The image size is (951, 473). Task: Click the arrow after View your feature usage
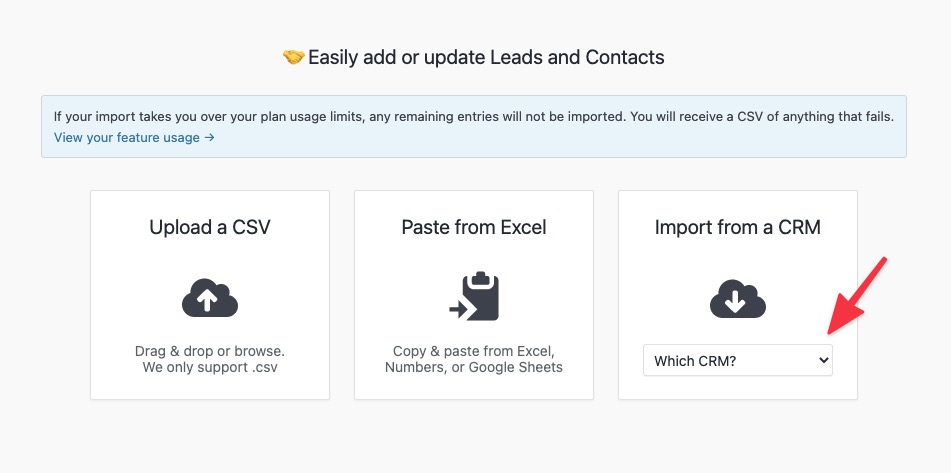209,138
